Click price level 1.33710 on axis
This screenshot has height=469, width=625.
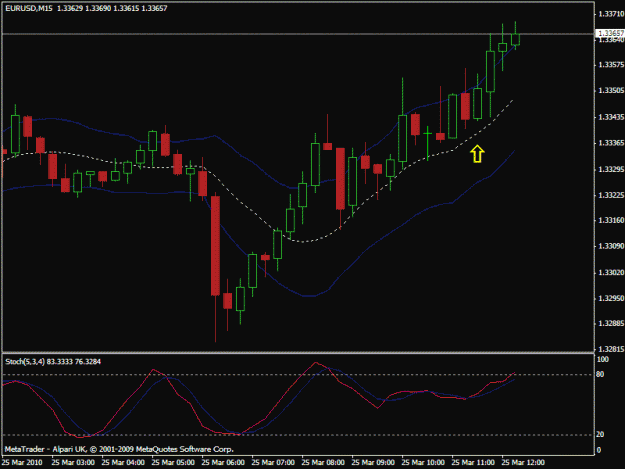click(x=611, y=14)
